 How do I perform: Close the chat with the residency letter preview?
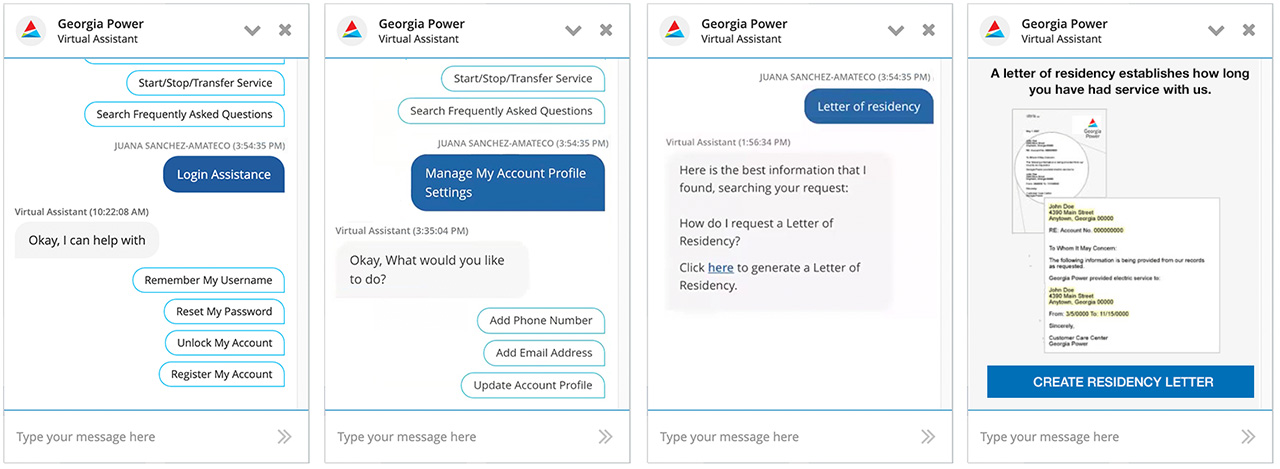pyautogui.click(x=1249, y=31)
